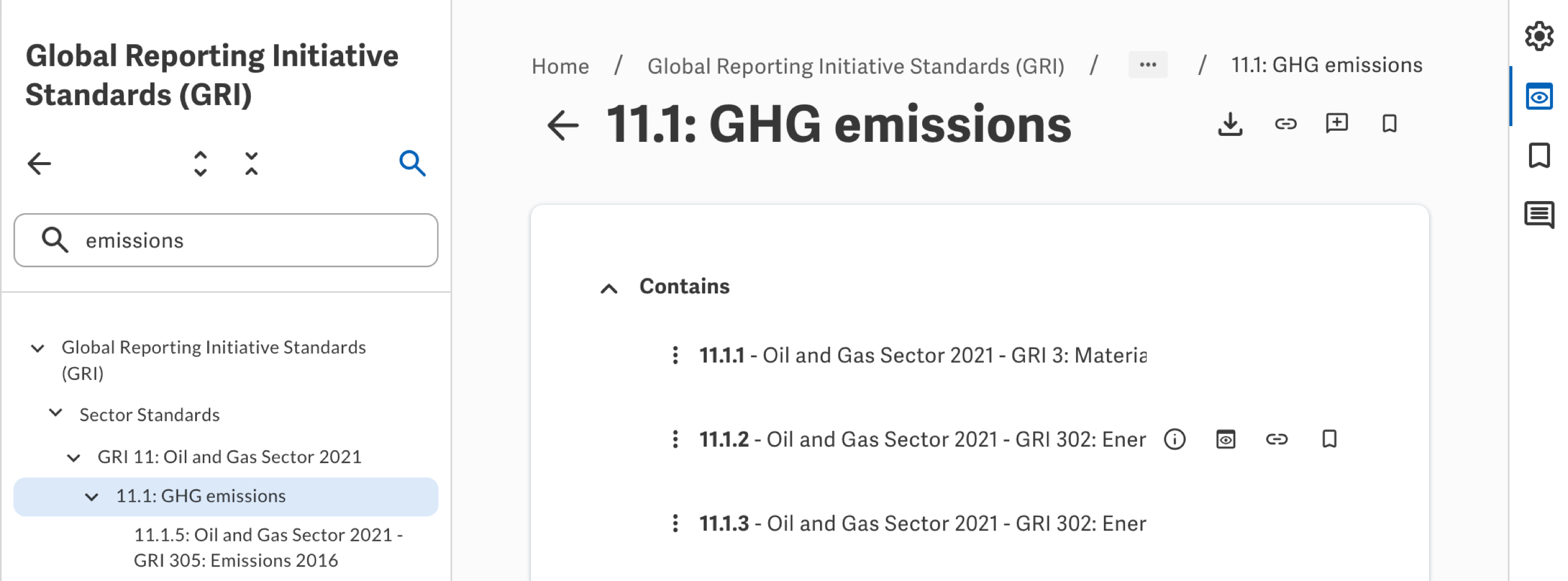1568x581 pixels.
Task: Open the more options menu for 11.1.2
Action: (x=675, y=439)
